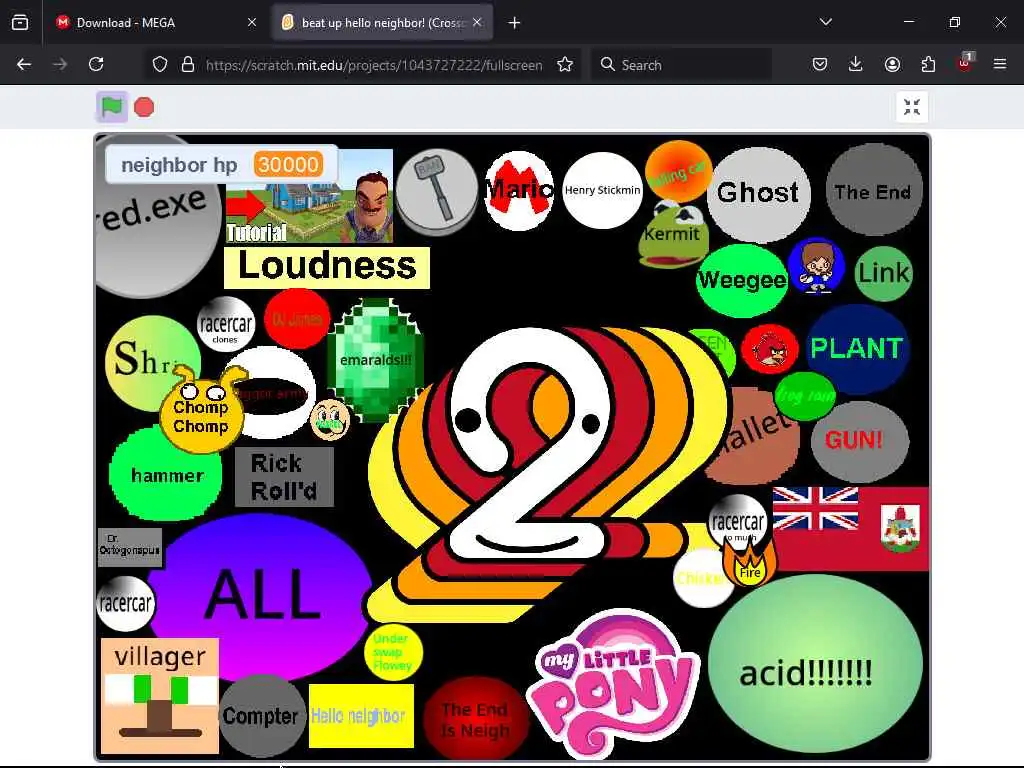1024x768 pixels.
Task: Choose the Ghost weapon circle
Action: click(758, 193)
